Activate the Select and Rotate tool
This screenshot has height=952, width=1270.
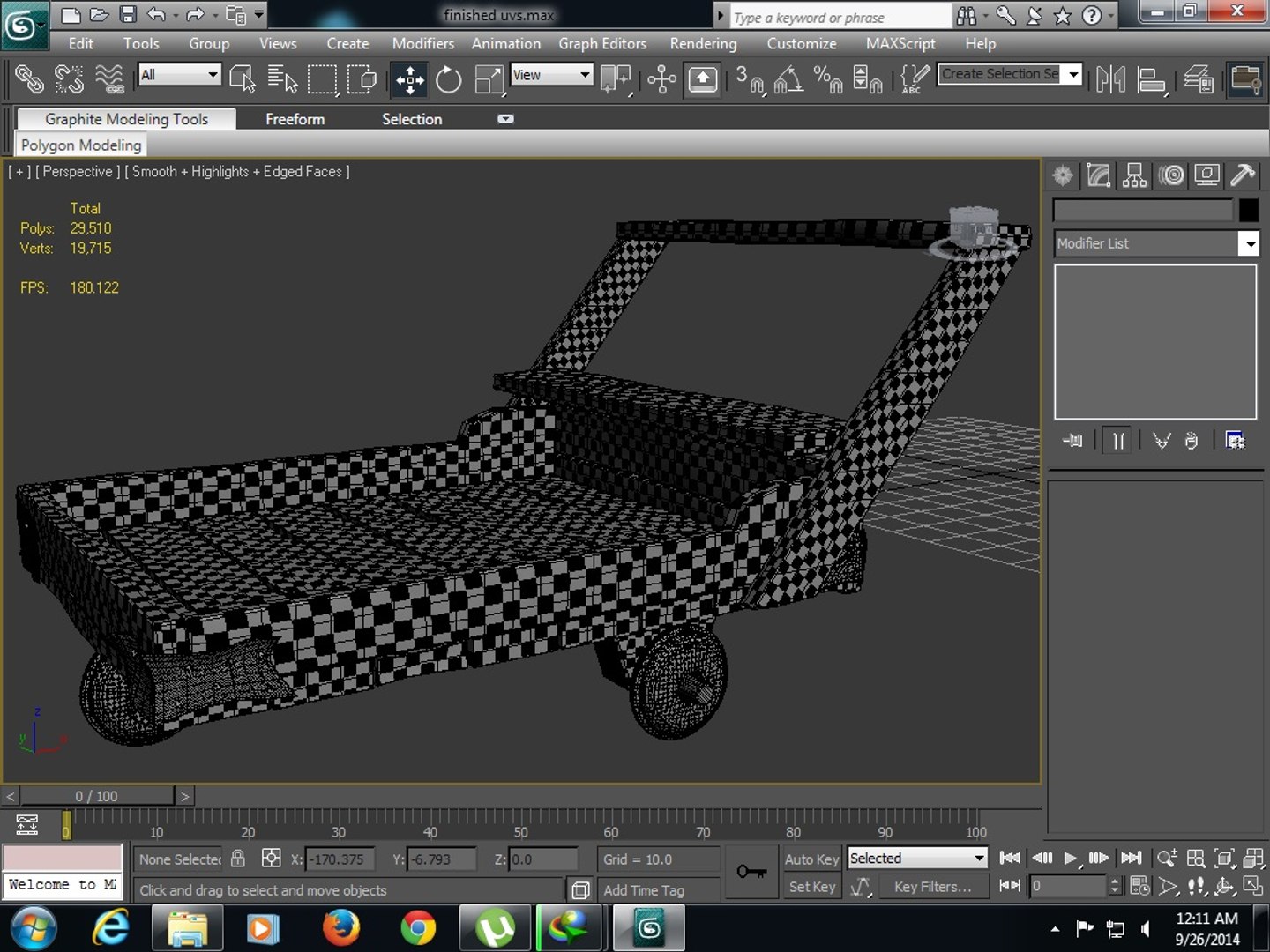pos(448,80)
